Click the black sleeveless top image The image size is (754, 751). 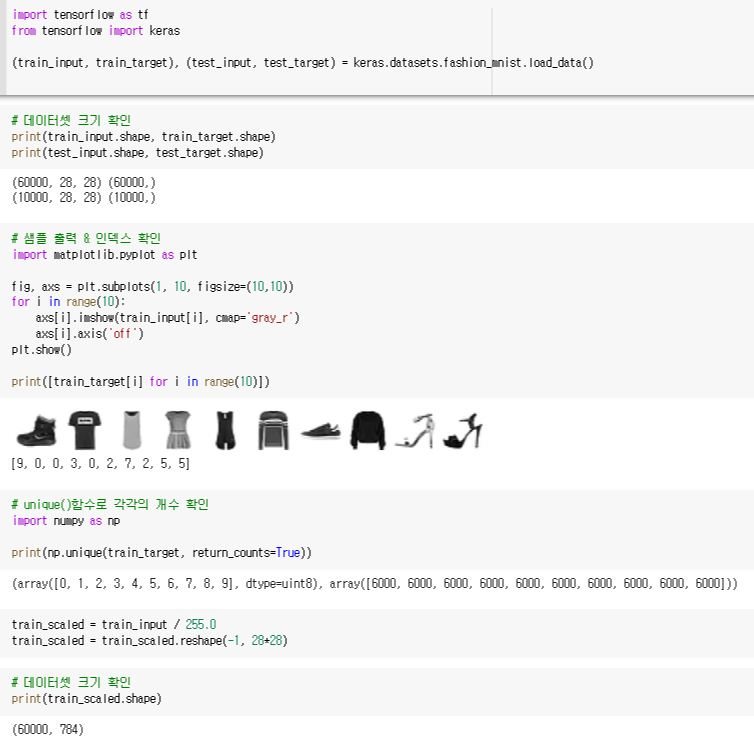[x=226, y=430]
